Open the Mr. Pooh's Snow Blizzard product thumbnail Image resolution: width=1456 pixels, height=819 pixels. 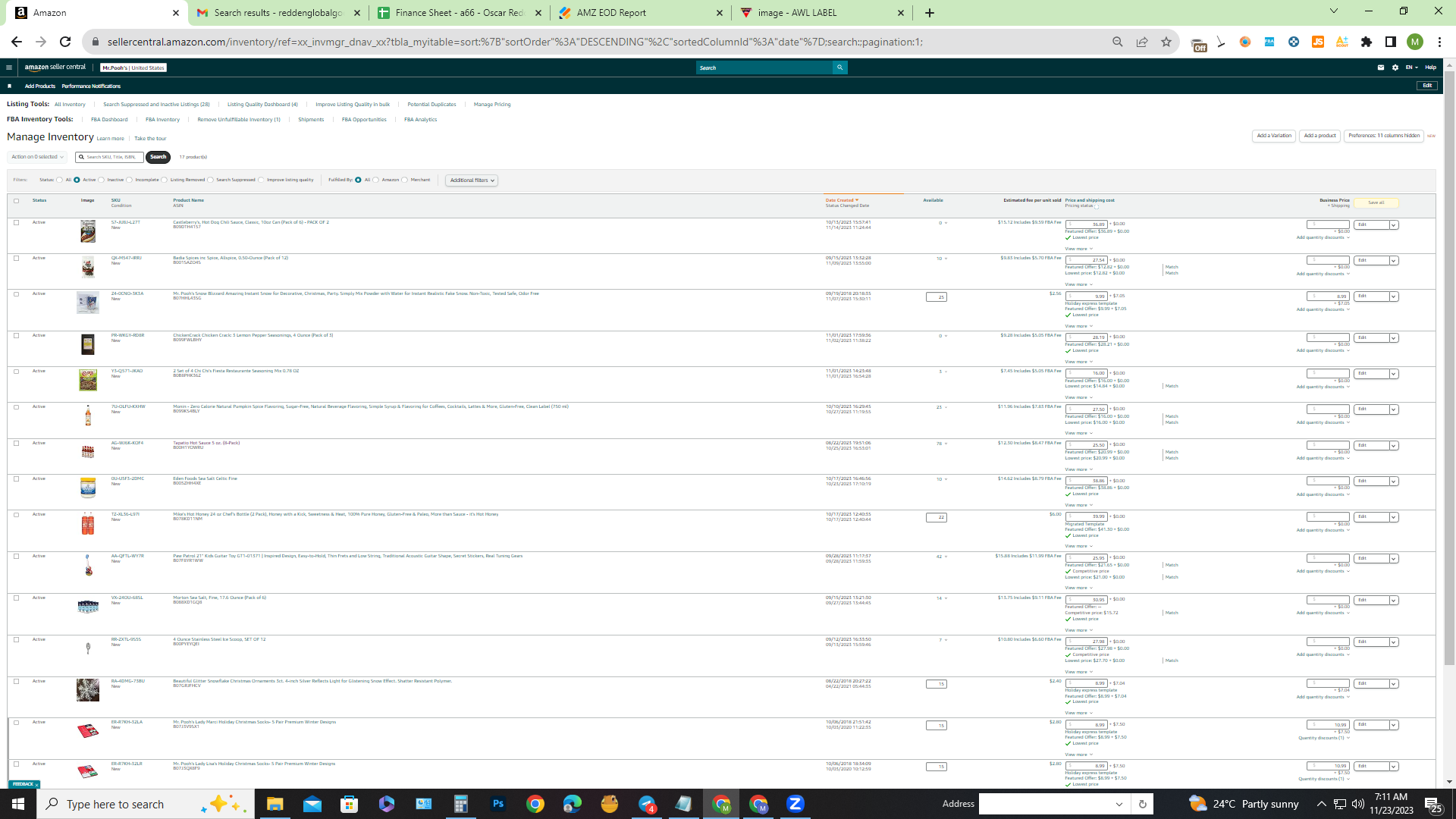(x=88, y=303)
